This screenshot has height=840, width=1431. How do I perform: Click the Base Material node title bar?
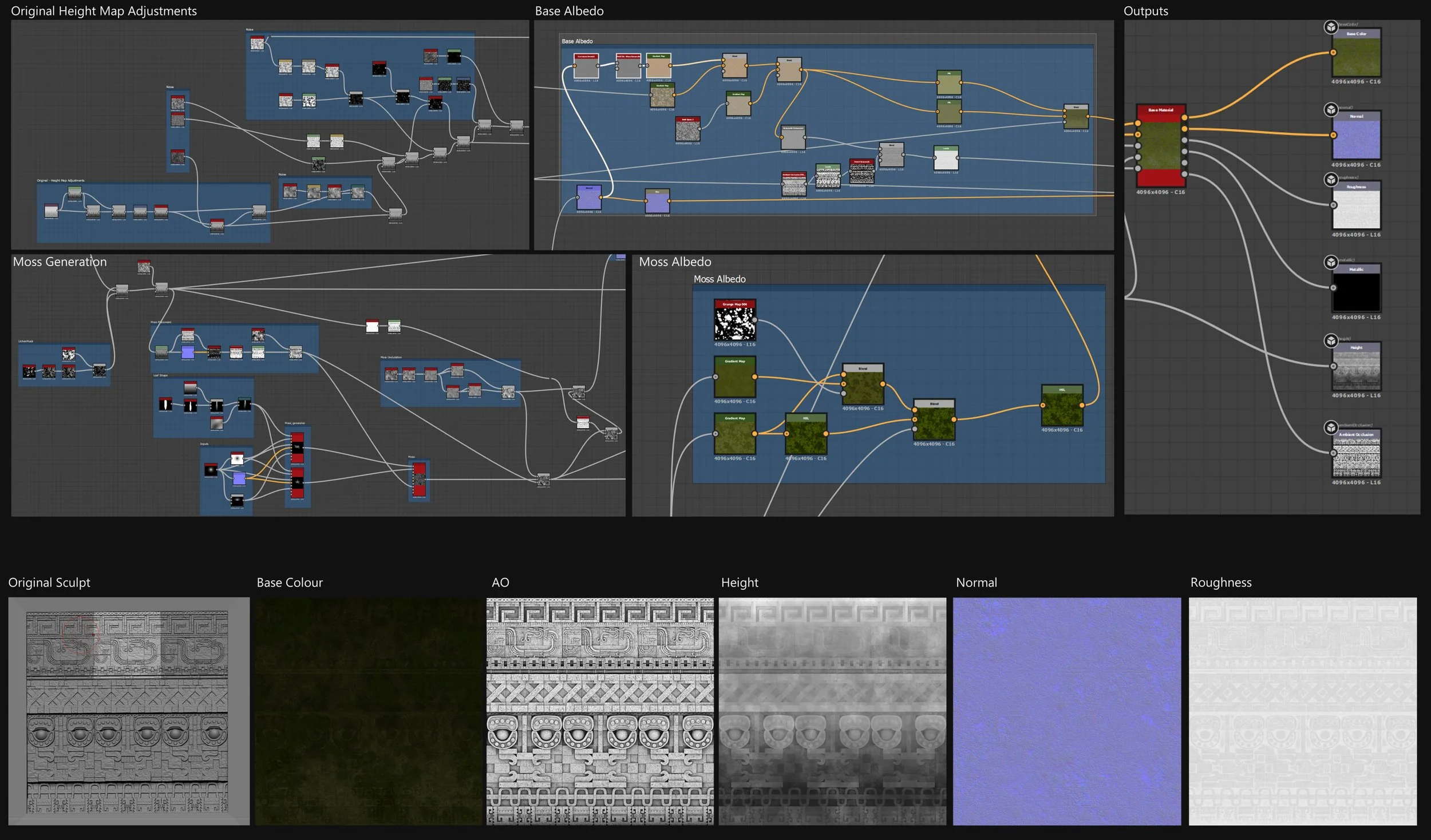1160,110
